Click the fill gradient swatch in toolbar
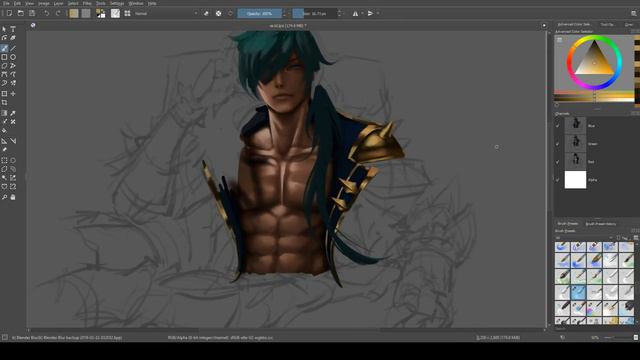This screenshot has width=640, height=360. click(74, 13)
